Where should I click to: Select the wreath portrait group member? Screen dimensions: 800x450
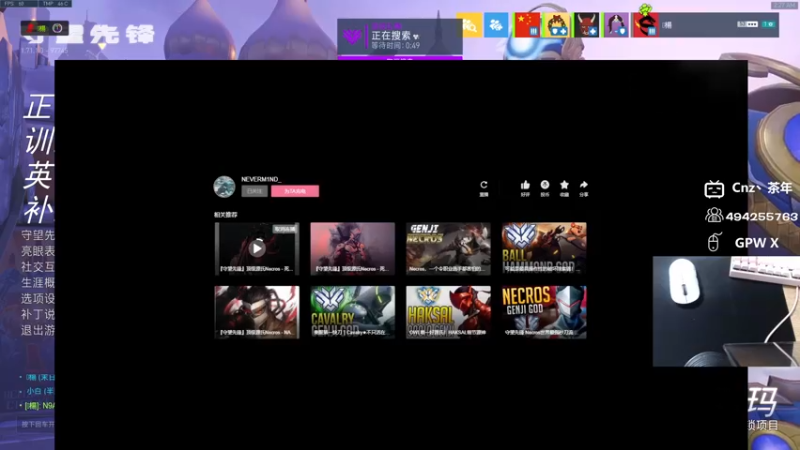click(x=556, y=25)
